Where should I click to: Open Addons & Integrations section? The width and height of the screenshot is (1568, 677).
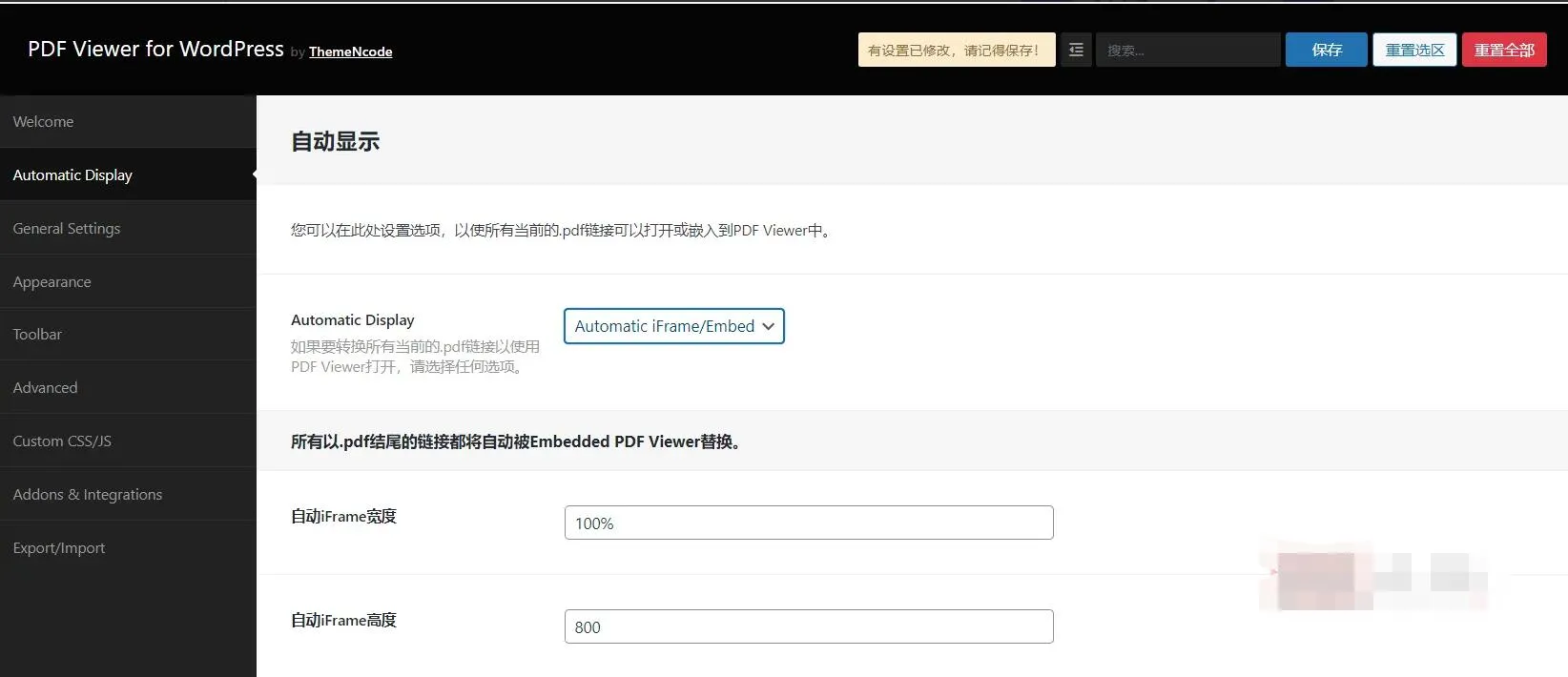(x=128, y=494)
